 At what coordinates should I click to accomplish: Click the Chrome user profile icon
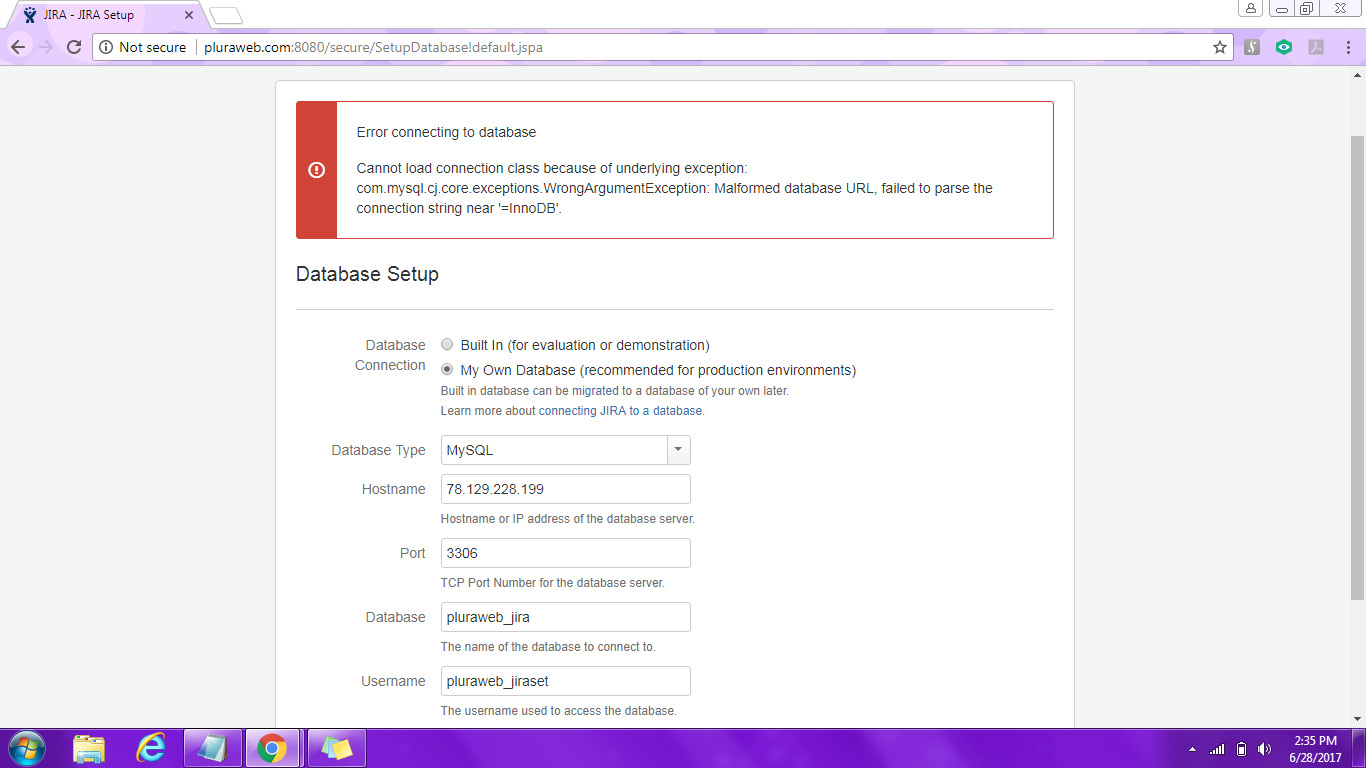[x=1251, y=8]
